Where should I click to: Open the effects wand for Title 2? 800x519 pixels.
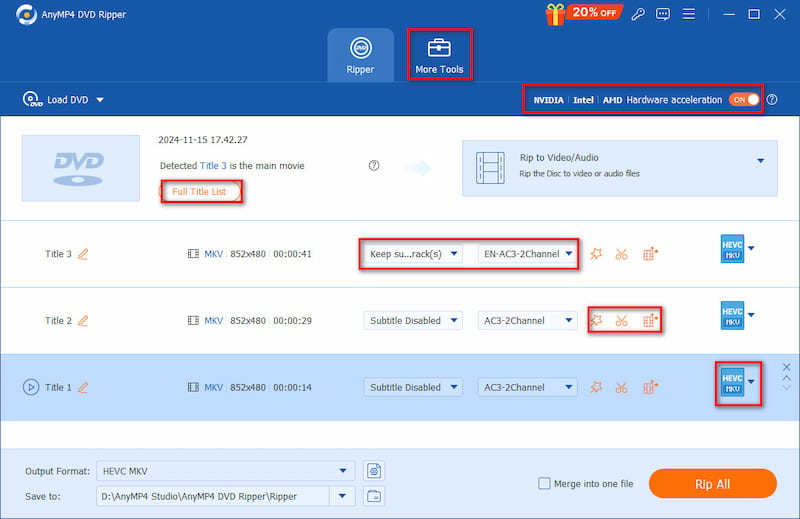[x=596, y=320]
